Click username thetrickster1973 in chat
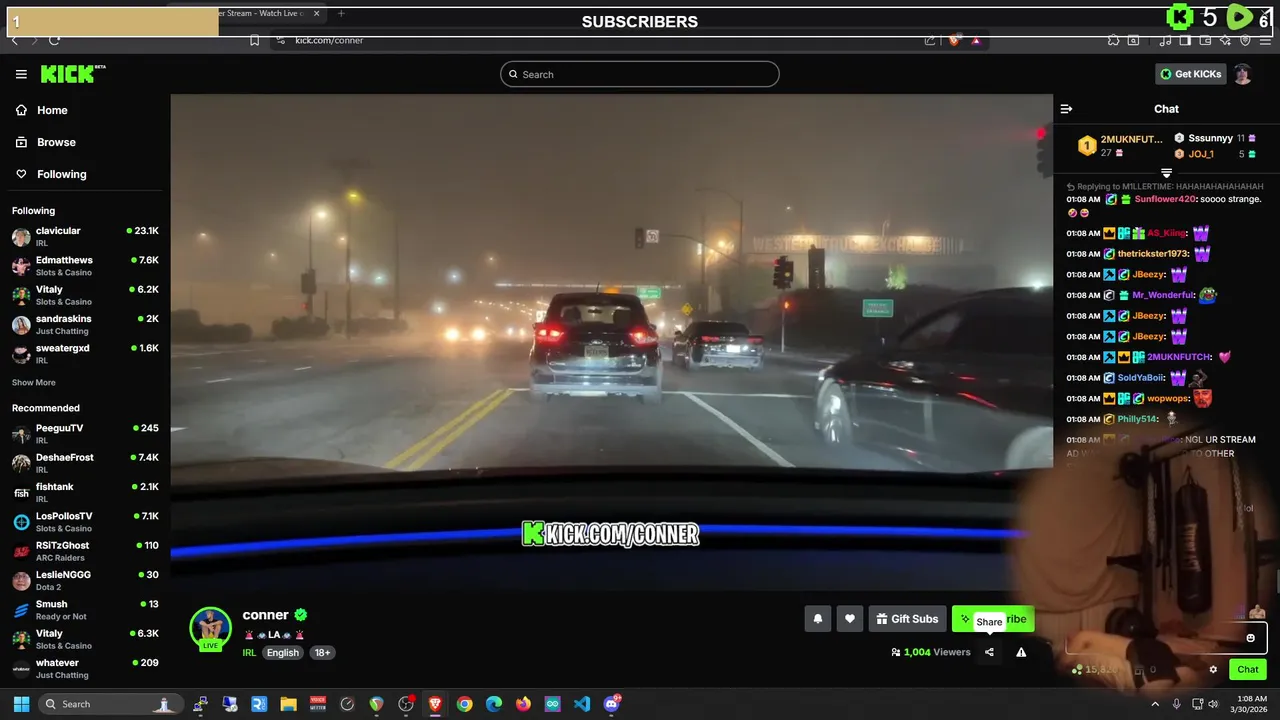The image size is (1280, 720). click(1153, 254)
